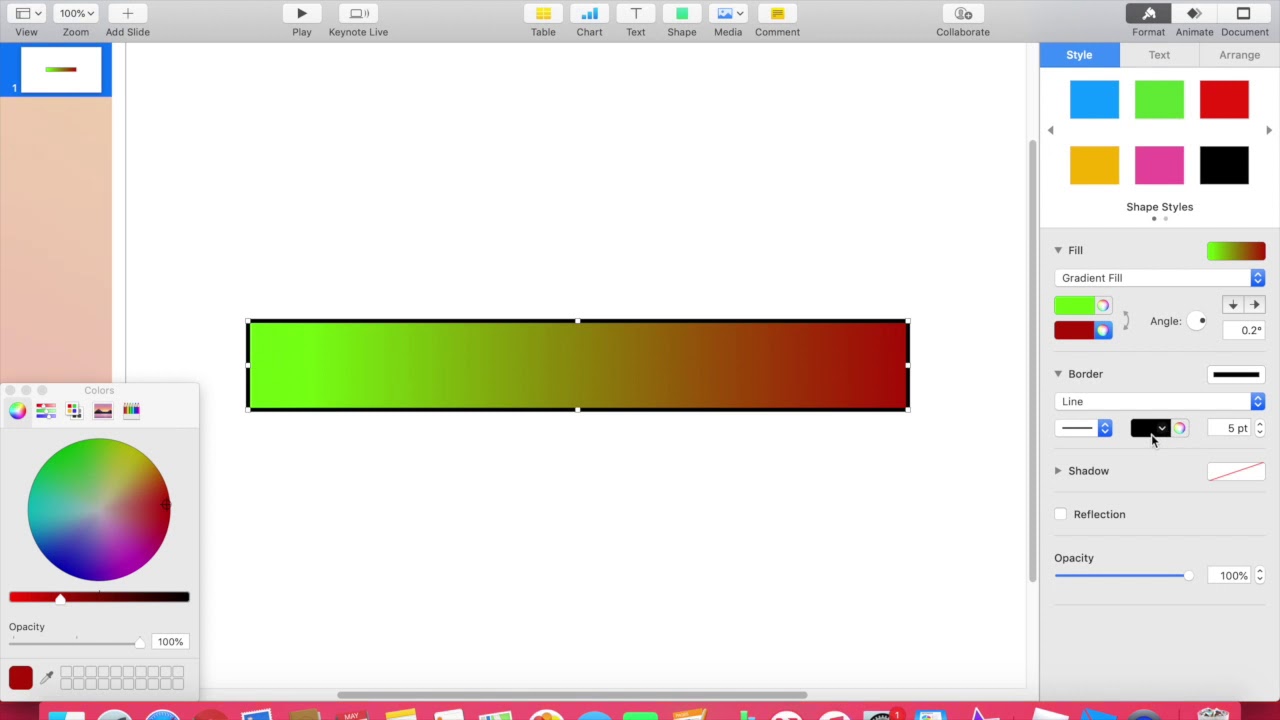Add a Text box

pos(635,13)
